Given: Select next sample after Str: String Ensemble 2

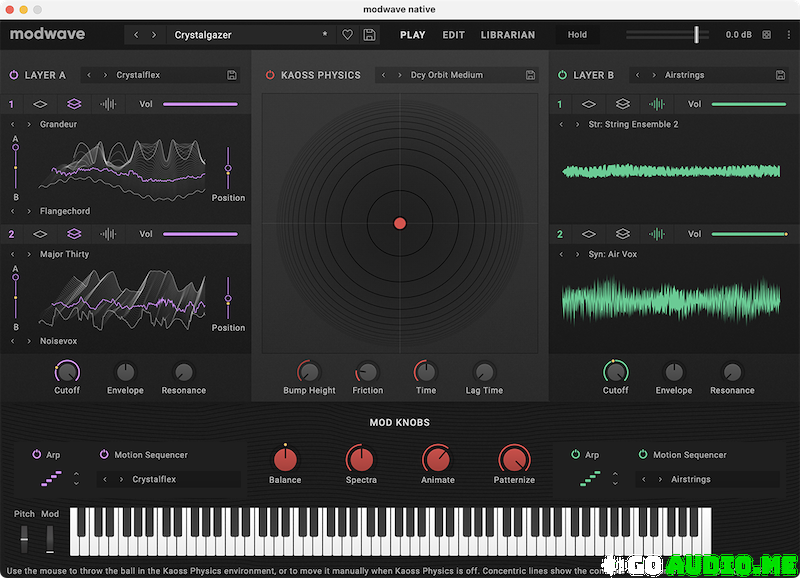Looking at the screenshot, I should point(578,124).
